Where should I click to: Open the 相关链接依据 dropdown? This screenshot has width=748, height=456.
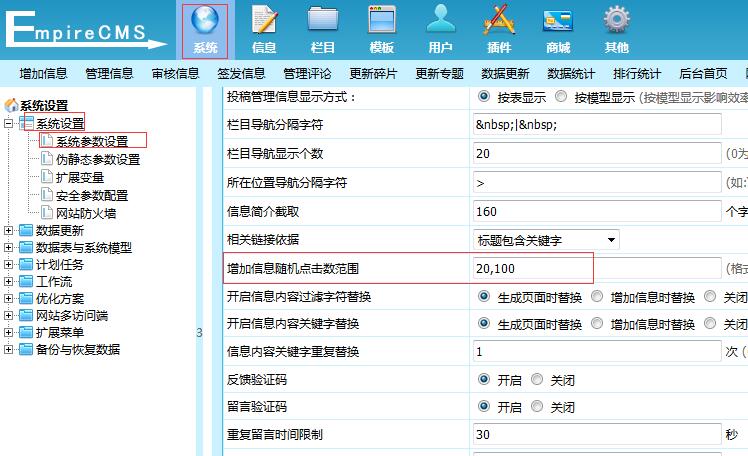coord(546,240)
